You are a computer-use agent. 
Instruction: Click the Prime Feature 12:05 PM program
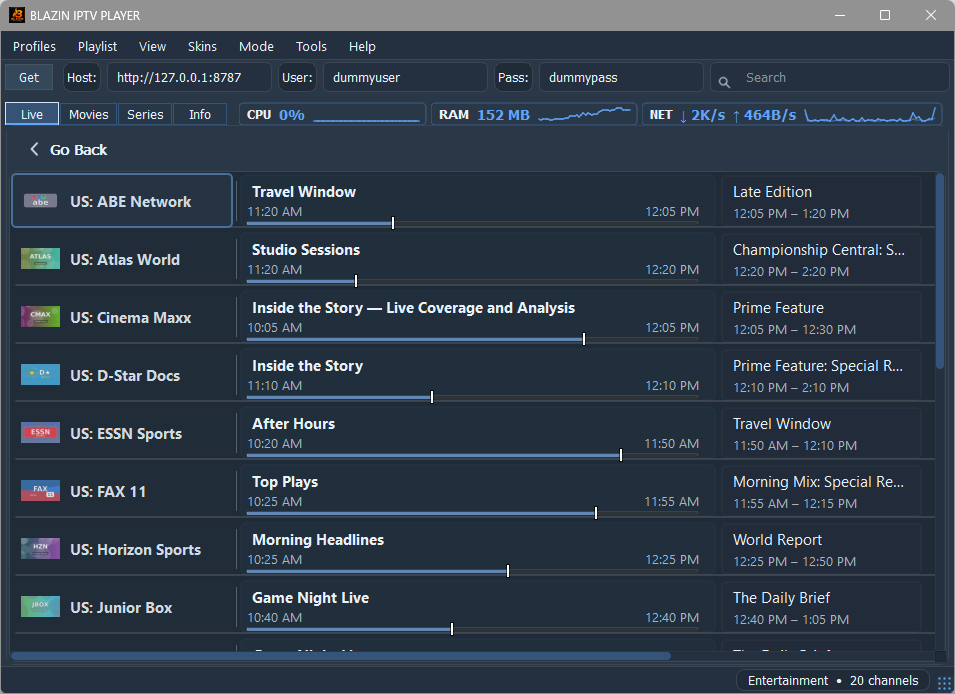point(821,317)
